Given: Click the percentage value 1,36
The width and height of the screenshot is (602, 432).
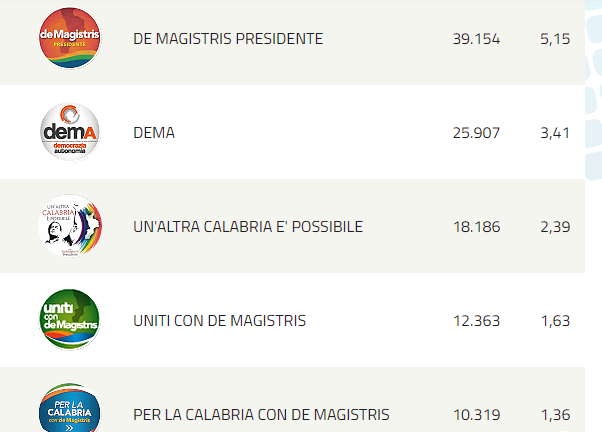Looking at the screenshot, I should (556, 415).
